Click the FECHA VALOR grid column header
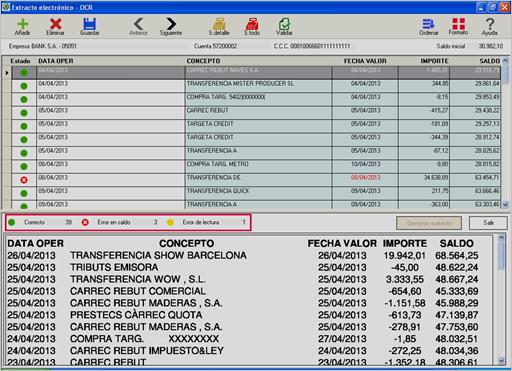Image resolution: width=512 pixels, height=371 pixels. click(365, 61)
